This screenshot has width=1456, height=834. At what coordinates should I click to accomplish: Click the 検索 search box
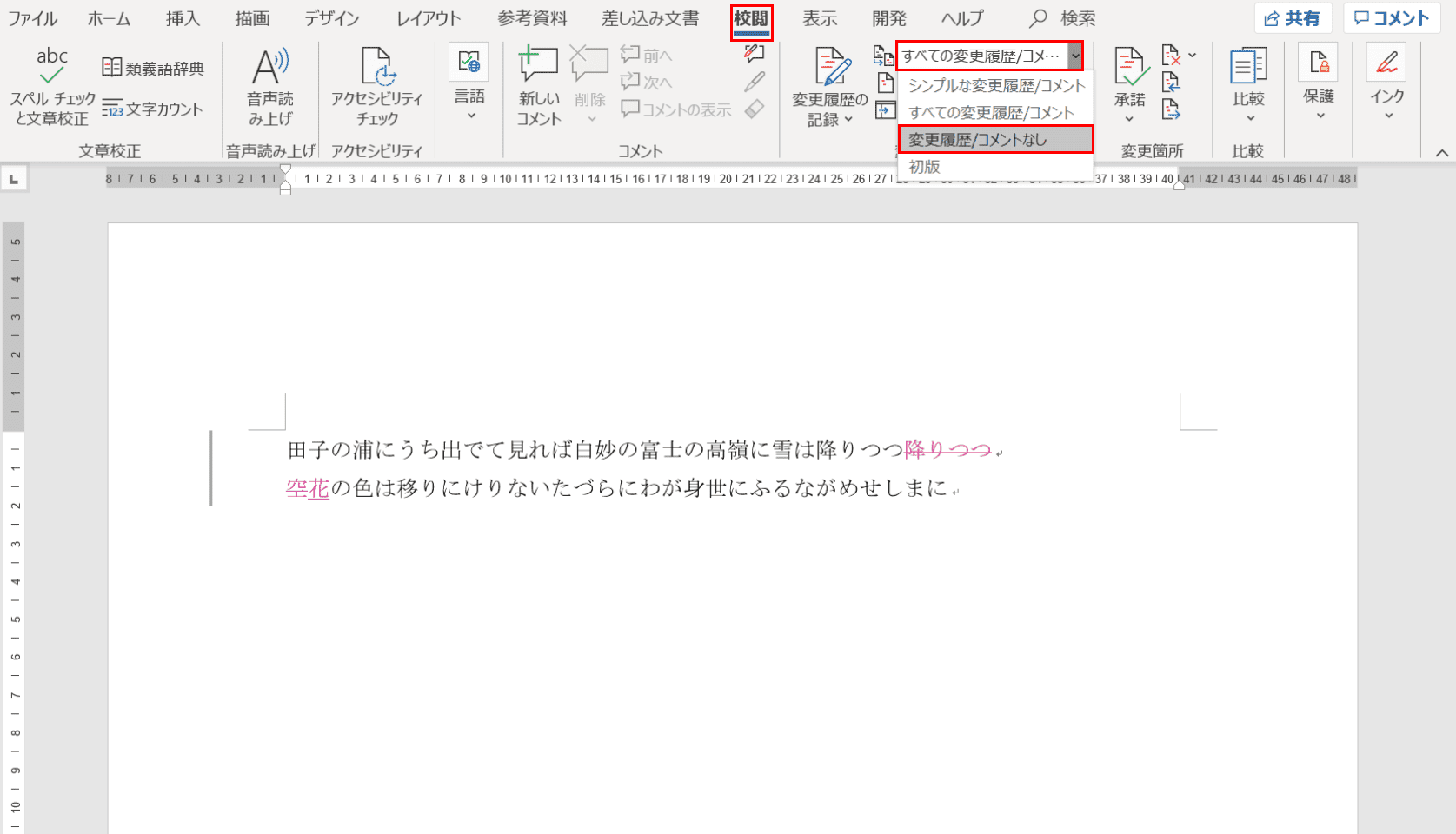1062,18
